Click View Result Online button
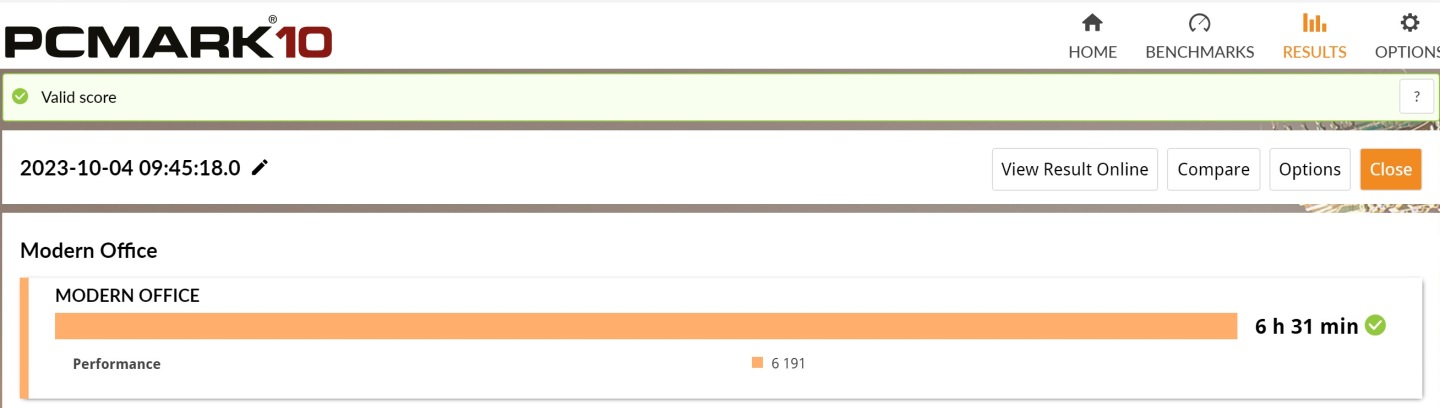 (1074, 169)
